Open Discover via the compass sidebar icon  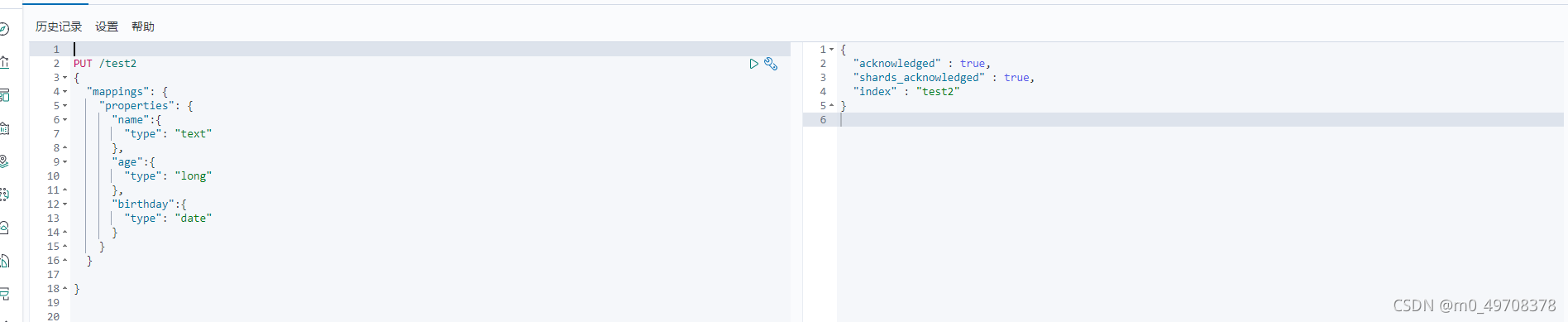4,29
